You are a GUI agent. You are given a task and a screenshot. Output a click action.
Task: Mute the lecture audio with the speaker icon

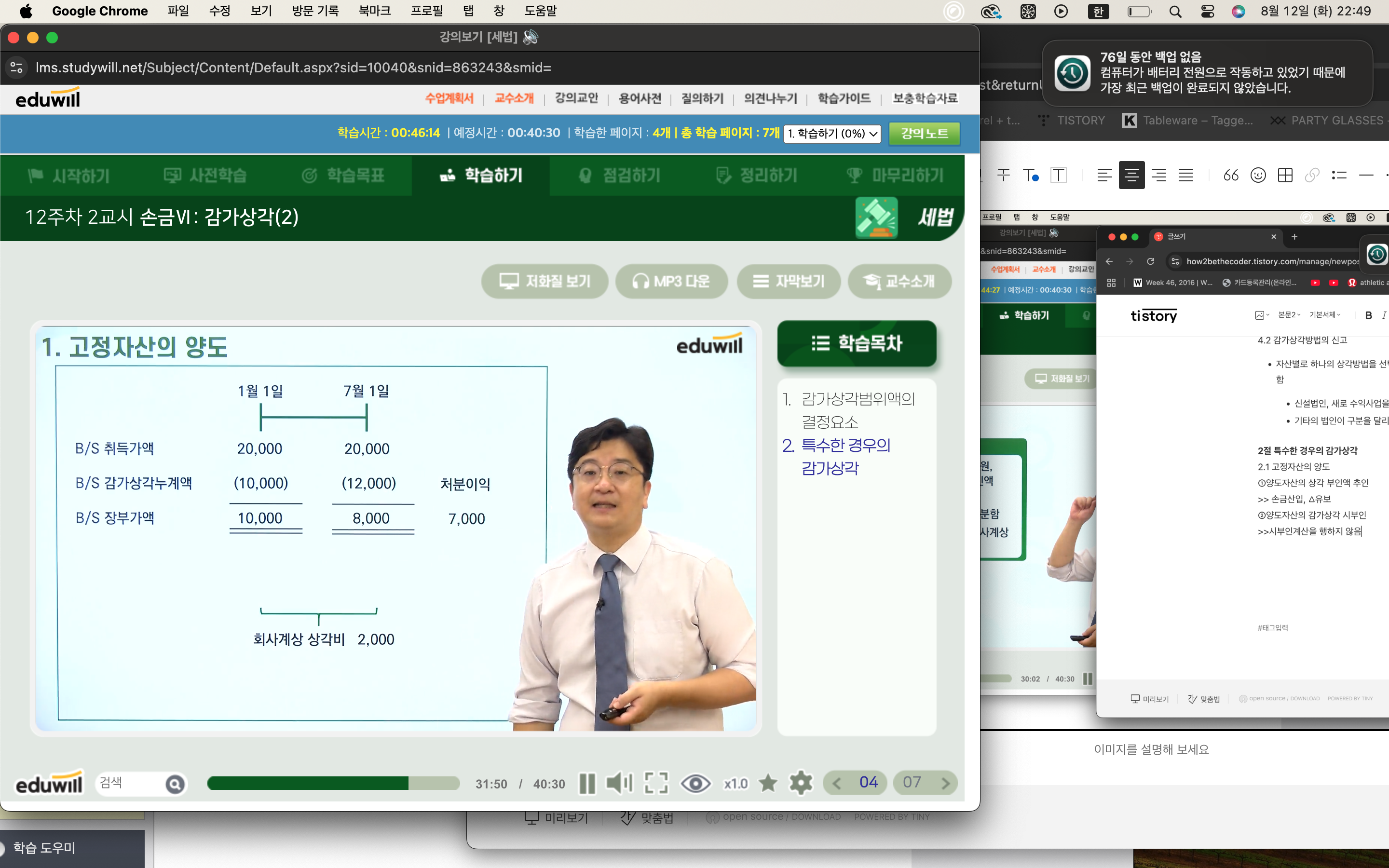(619, 783)
